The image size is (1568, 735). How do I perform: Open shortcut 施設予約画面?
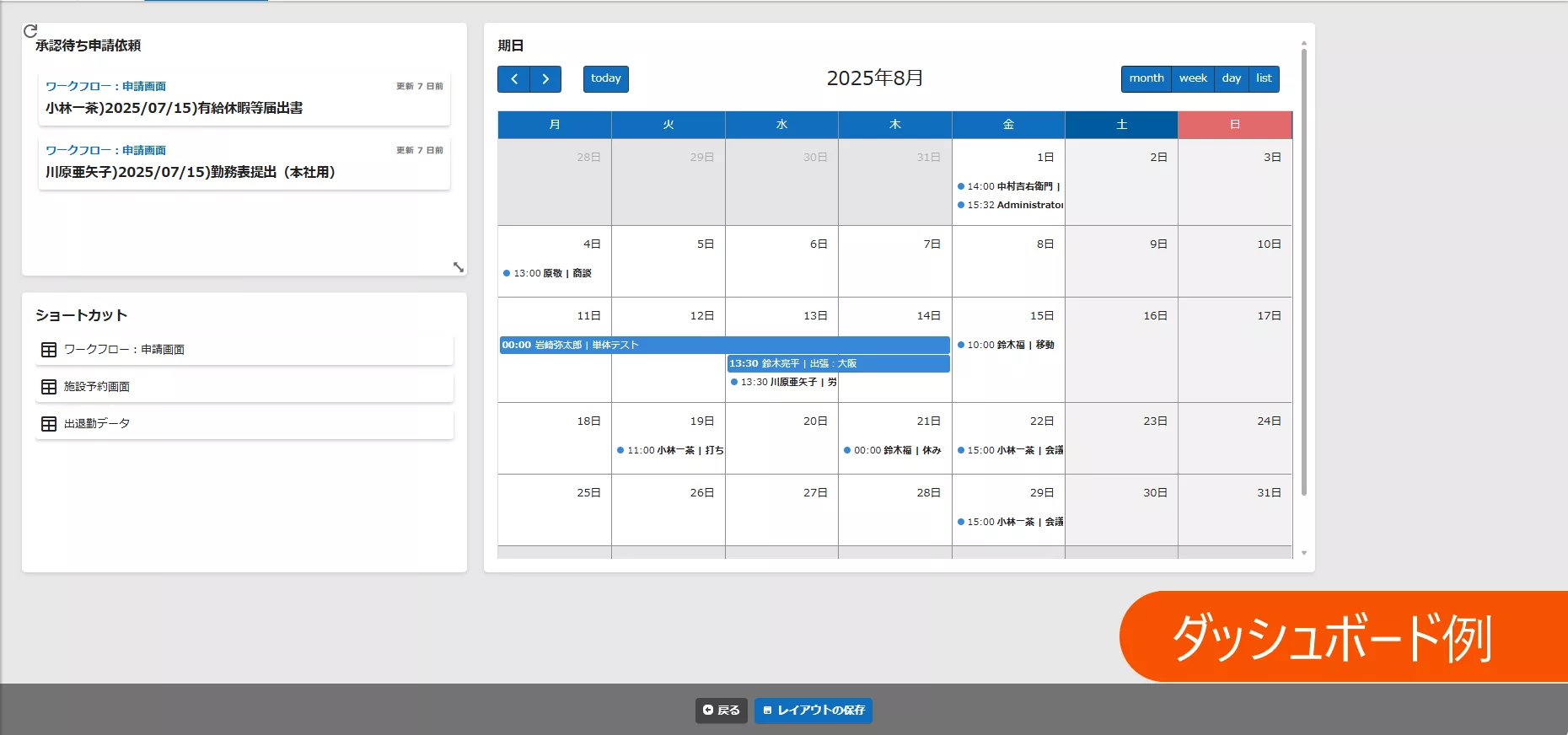[244, 386]
